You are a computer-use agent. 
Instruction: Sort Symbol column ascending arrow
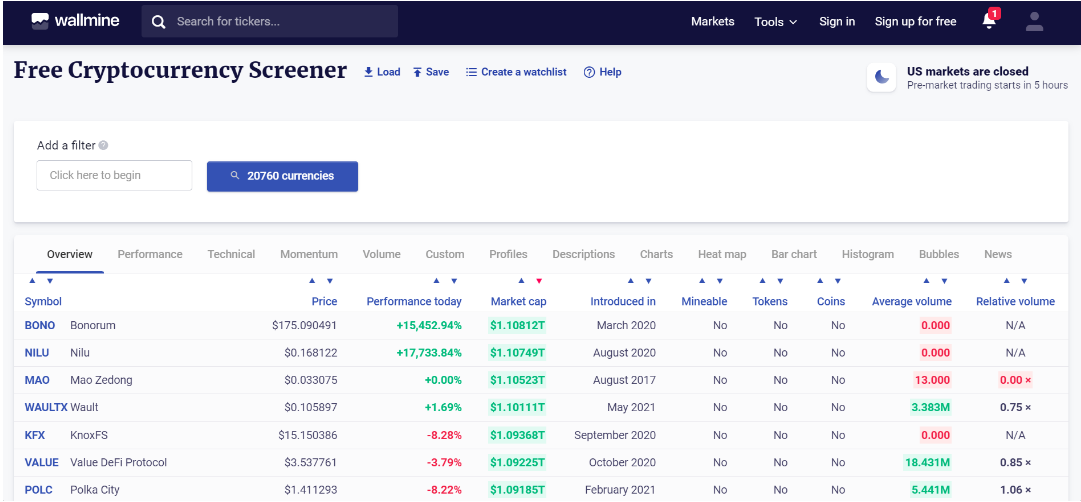[x=32, y=281]
